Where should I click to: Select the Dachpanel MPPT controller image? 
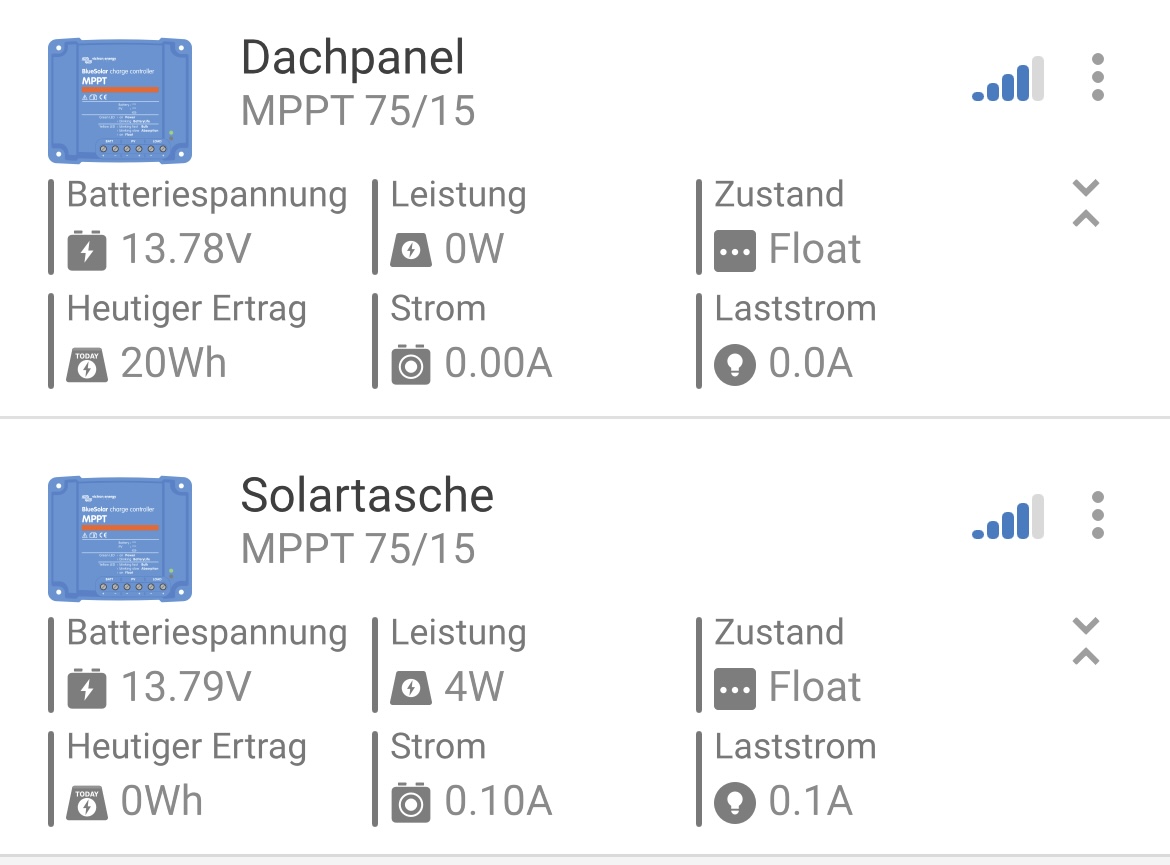[x=120, y=100]
